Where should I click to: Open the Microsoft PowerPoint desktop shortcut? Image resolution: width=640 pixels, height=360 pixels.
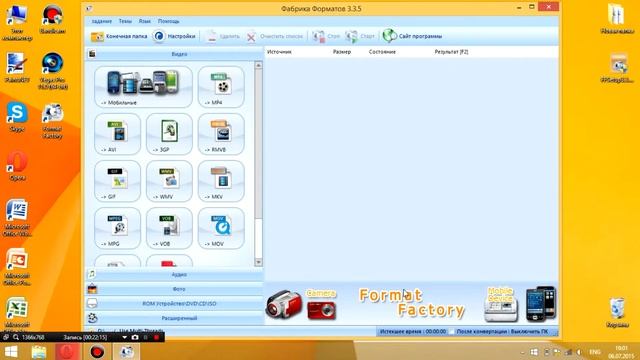click(x=17, y=267)
